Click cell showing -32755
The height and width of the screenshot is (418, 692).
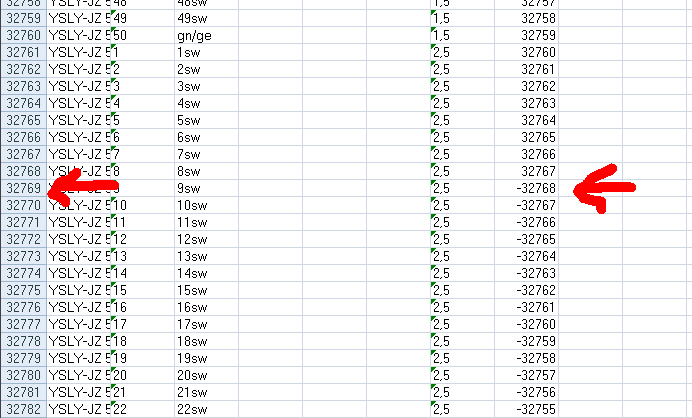[x=527, y=409]
